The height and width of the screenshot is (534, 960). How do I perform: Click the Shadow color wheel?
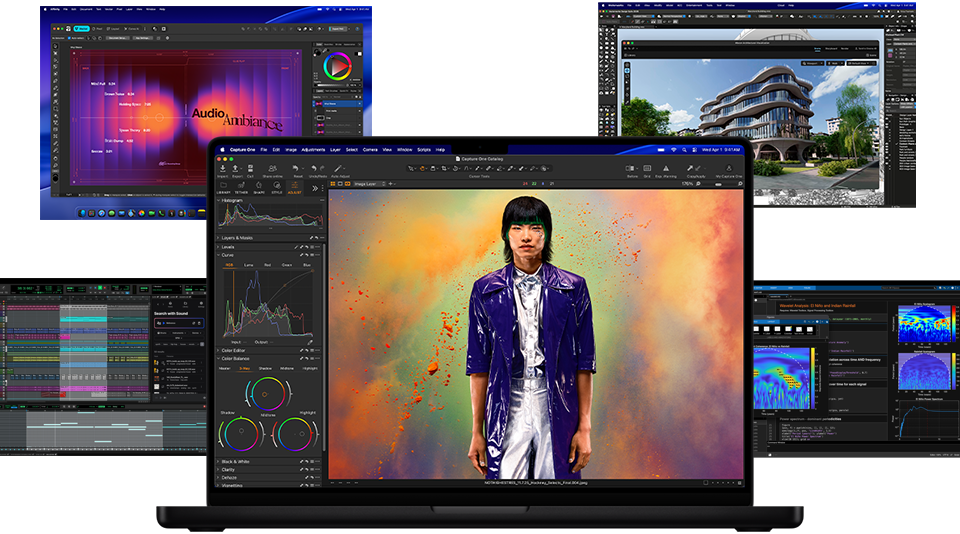(241, 433)
